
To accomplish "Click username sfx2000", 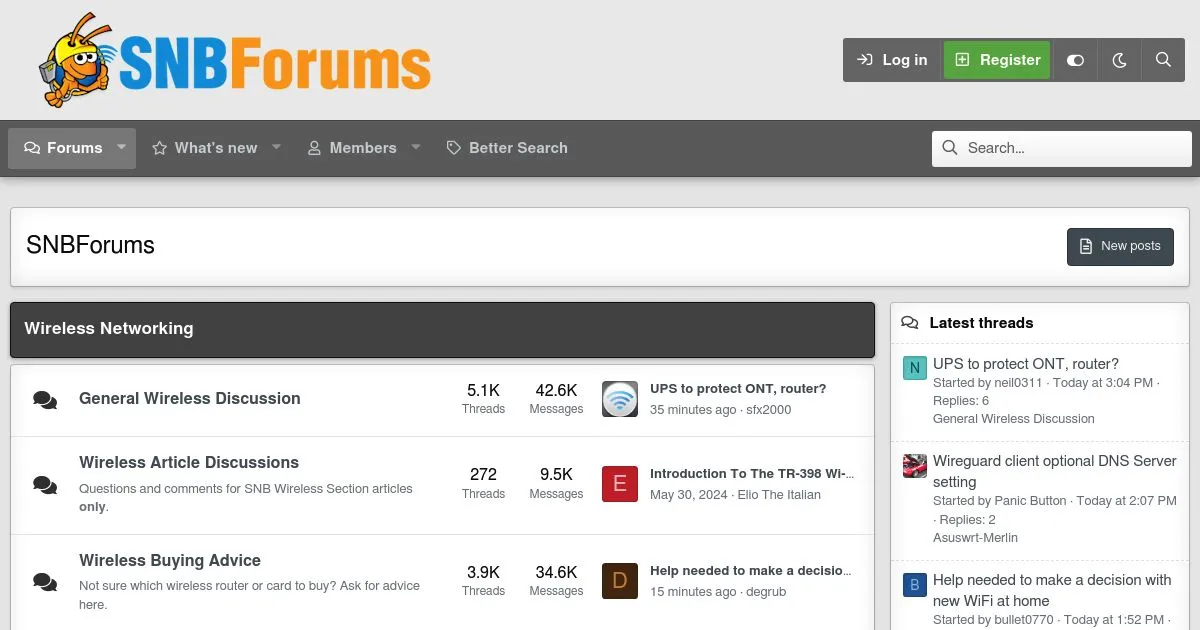I will [x=768, y=409].
